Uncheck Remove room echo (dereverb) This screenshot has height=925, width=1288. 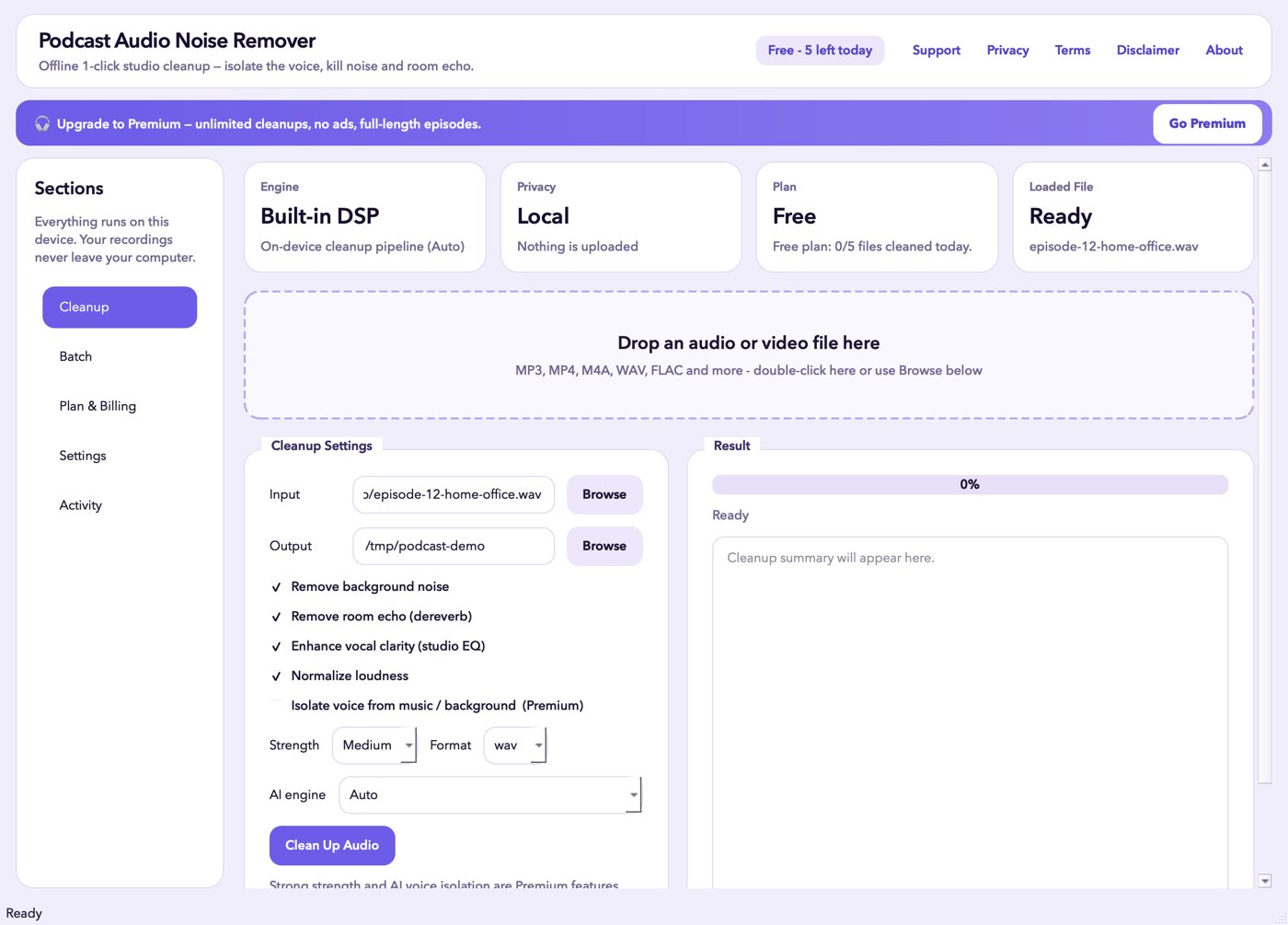coord(371,616)
